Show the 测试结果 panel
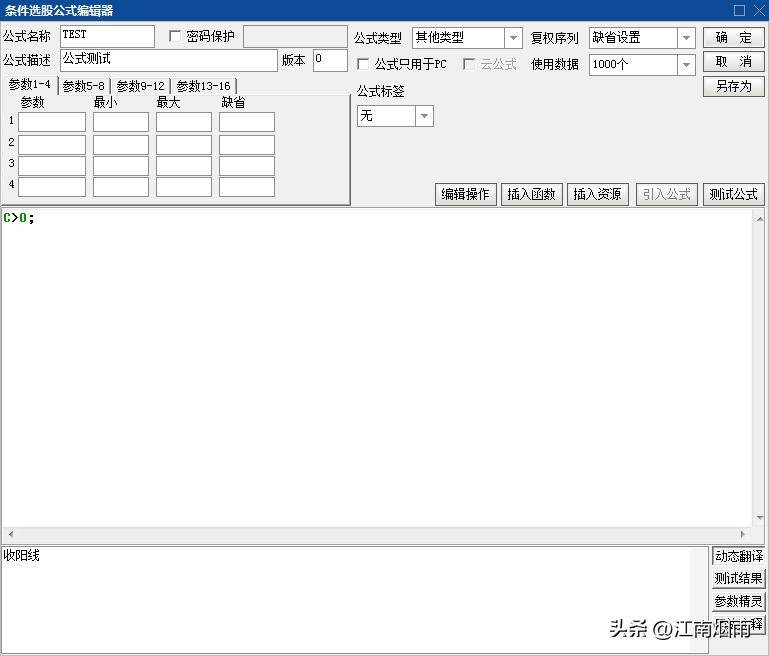This screenshot has height=656, width=769. click(739, 579)
